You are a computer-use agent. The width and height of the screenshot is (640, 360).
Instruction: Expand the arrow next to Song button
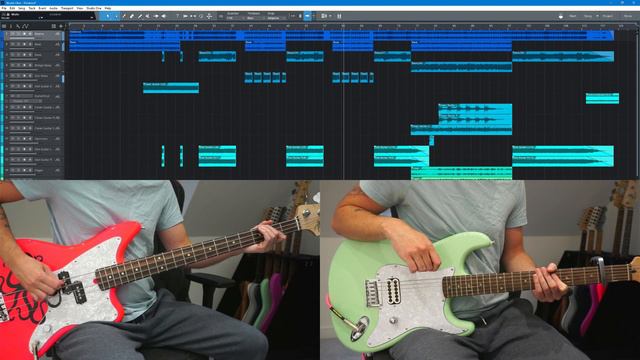tap(598, 16)
